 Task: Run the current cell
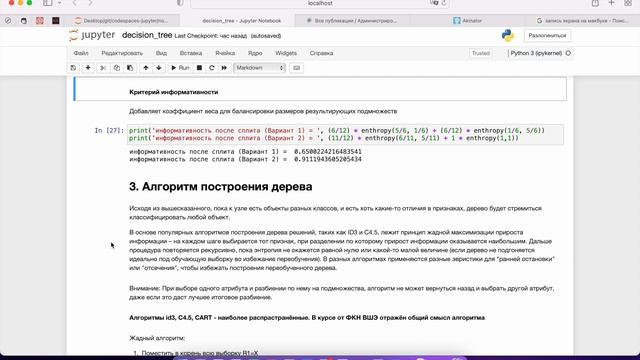coord(180,68)
